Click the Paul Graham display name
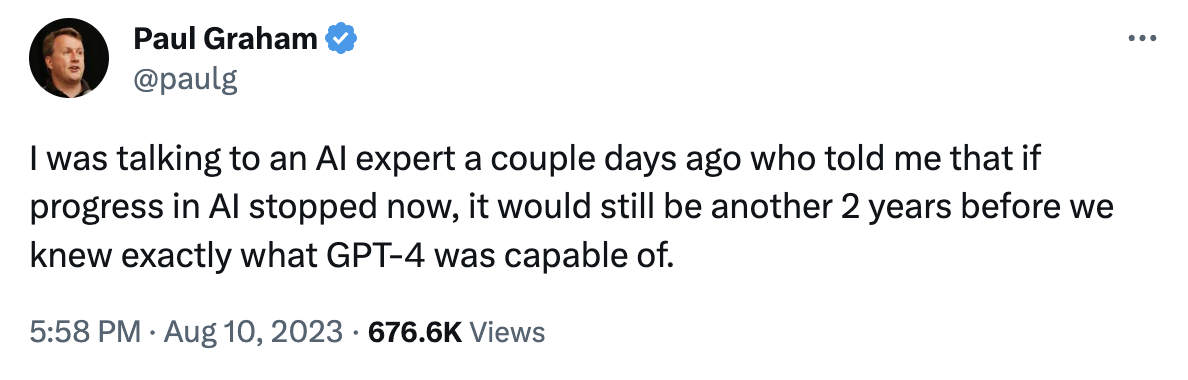This screenshot has height=380, width=1188. point(225,39)
